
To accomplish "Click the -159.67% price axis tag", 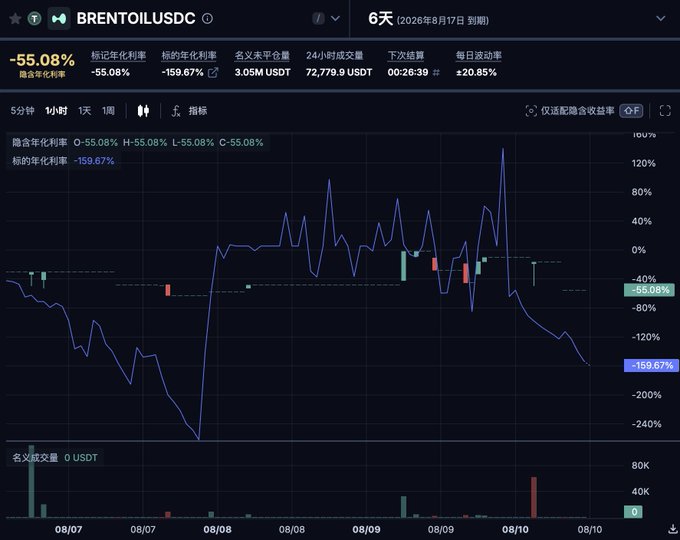I will [x=649, y=365].
